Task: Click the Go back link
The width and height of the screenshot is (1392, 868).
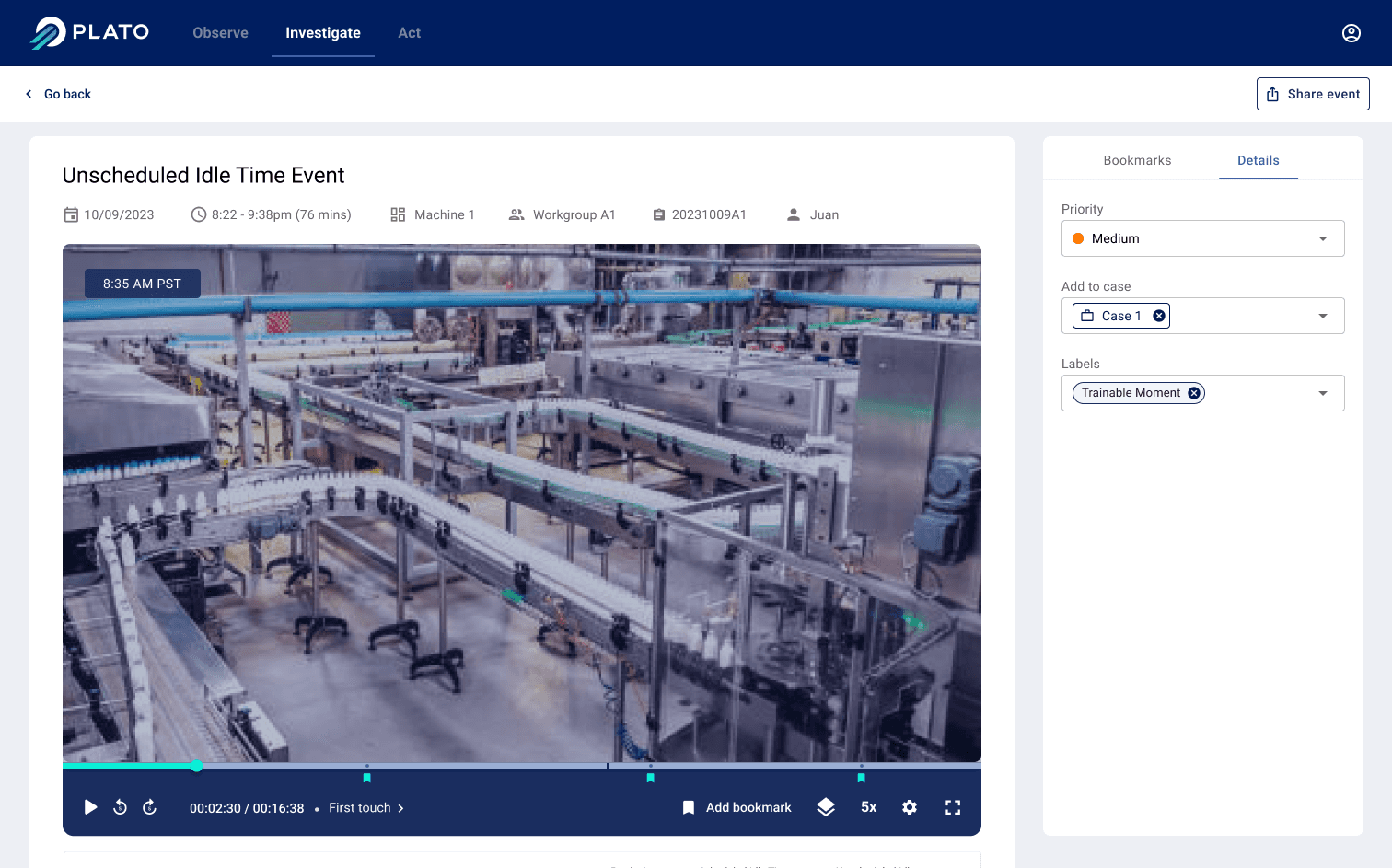Action: click(x=58, y=93)
